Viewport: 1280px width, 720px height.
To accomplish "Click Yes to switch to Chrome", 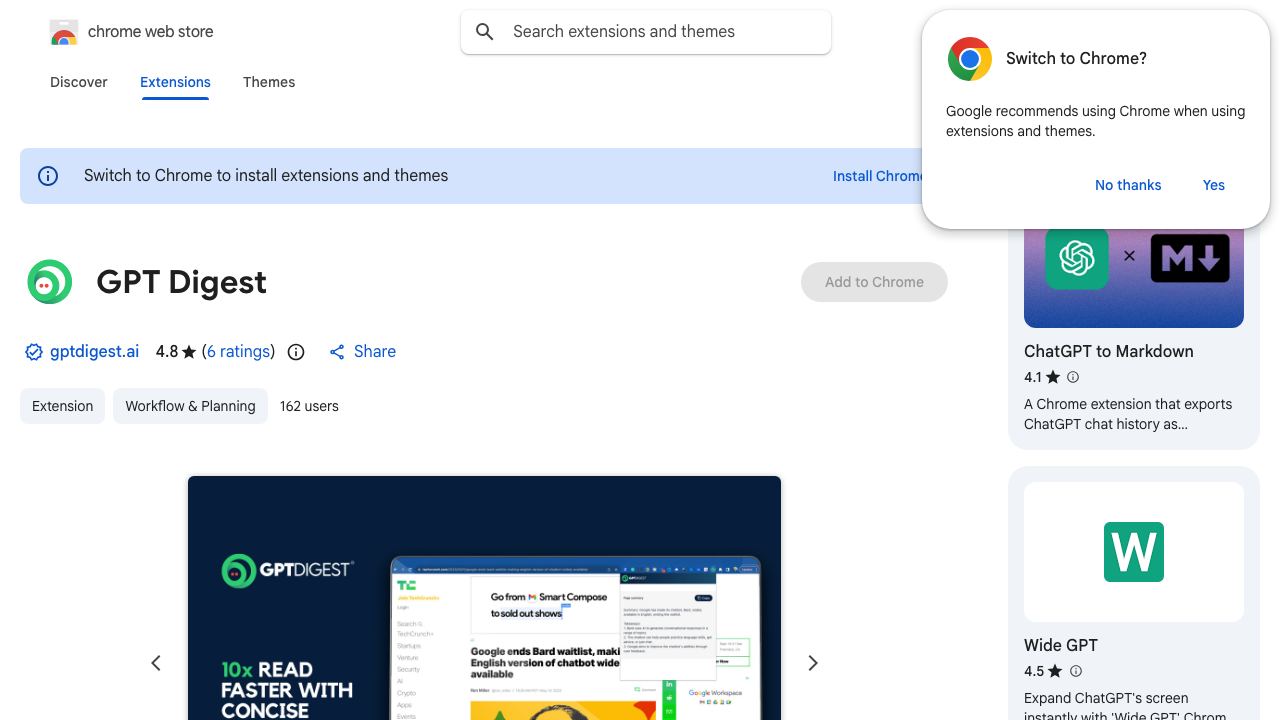I will click(1214, 185).
